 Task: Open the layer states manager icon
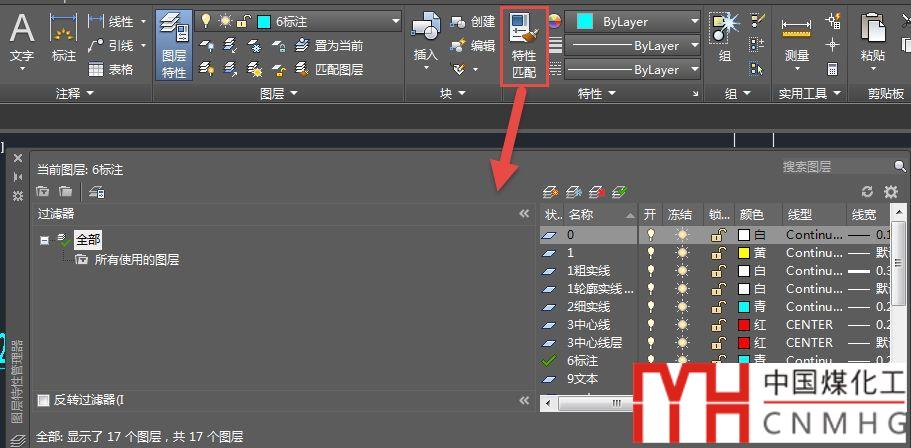click(x=97, y=191)
